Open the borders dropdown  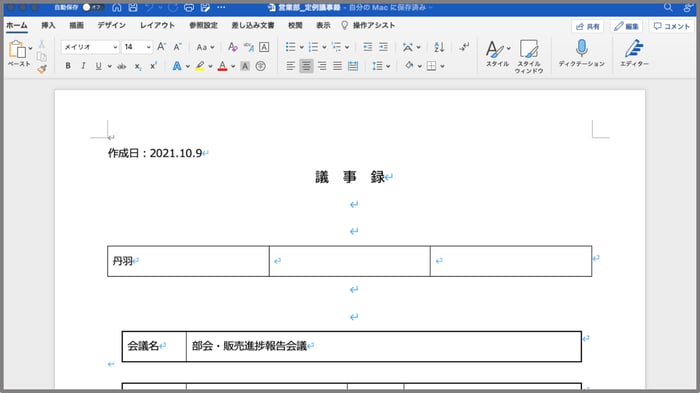[442, 67]
